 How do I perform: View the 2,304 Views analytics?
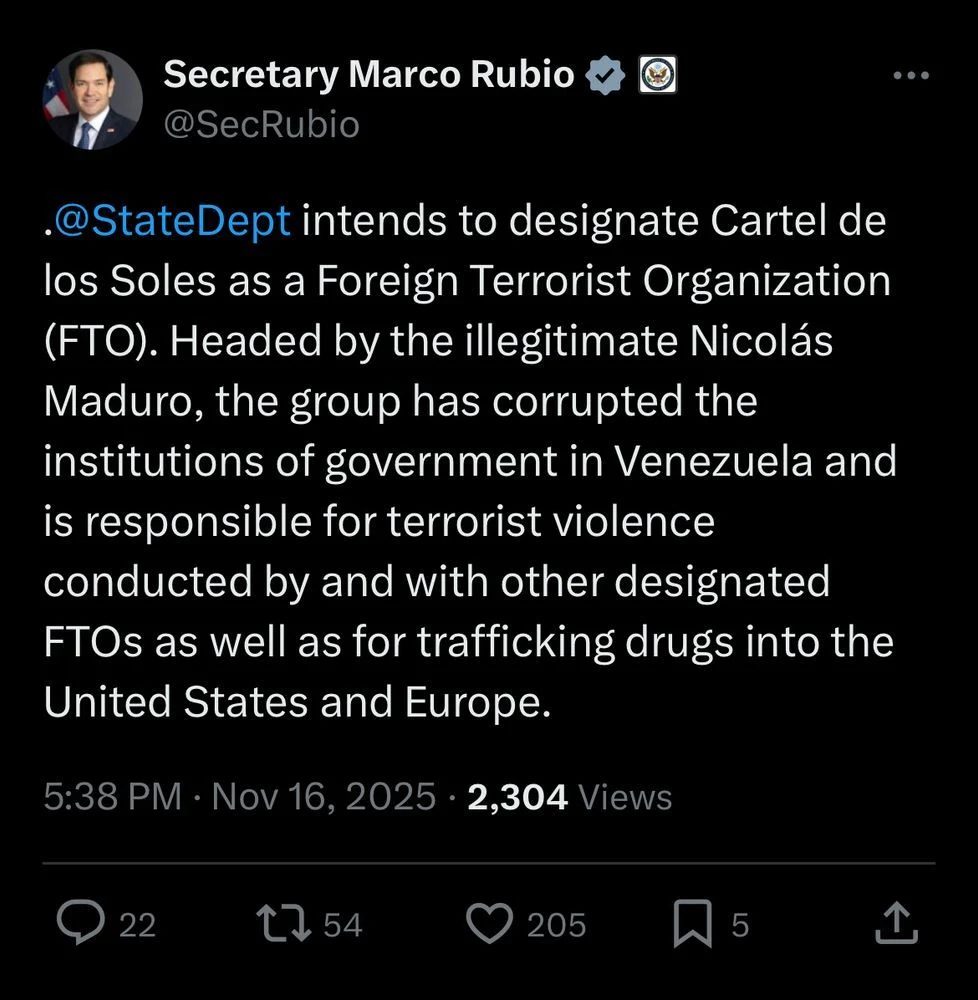click(569, 797)
